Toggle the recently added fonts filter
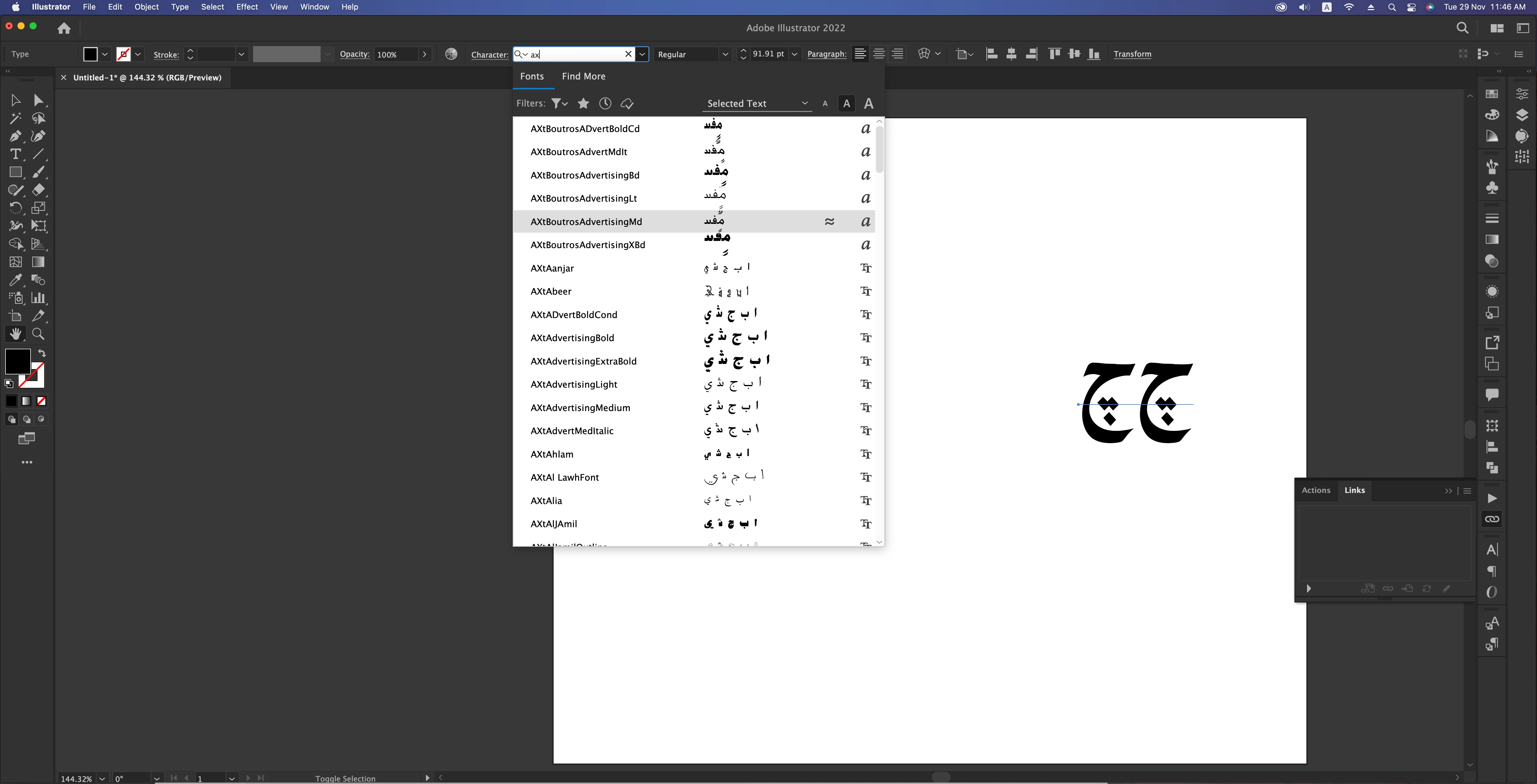This screenshot has height=784, width=1537. tap(604, 104)
